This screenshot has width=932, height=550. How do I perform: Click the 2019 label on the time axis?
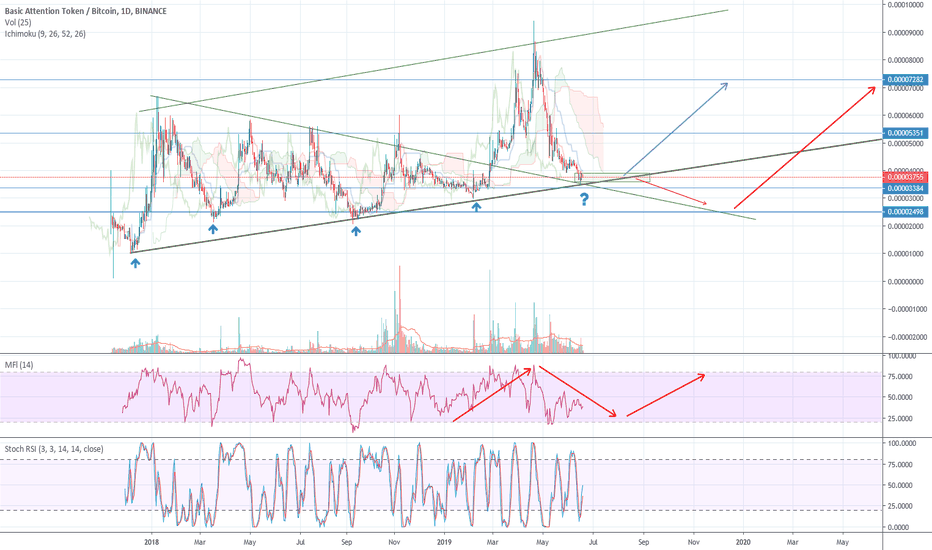pyautogui.click(x=445, y=542)
